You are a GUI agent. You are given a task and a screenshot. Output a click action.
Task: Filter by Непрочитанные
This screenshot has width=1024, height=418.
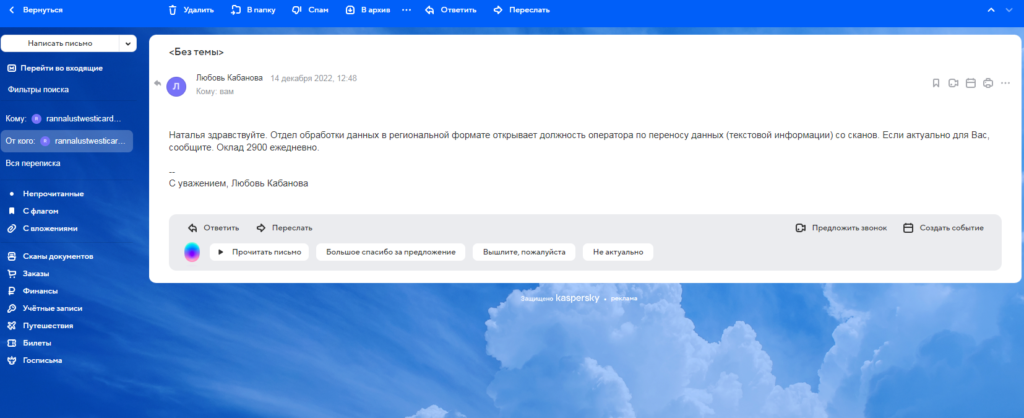[x=46, y=194]
